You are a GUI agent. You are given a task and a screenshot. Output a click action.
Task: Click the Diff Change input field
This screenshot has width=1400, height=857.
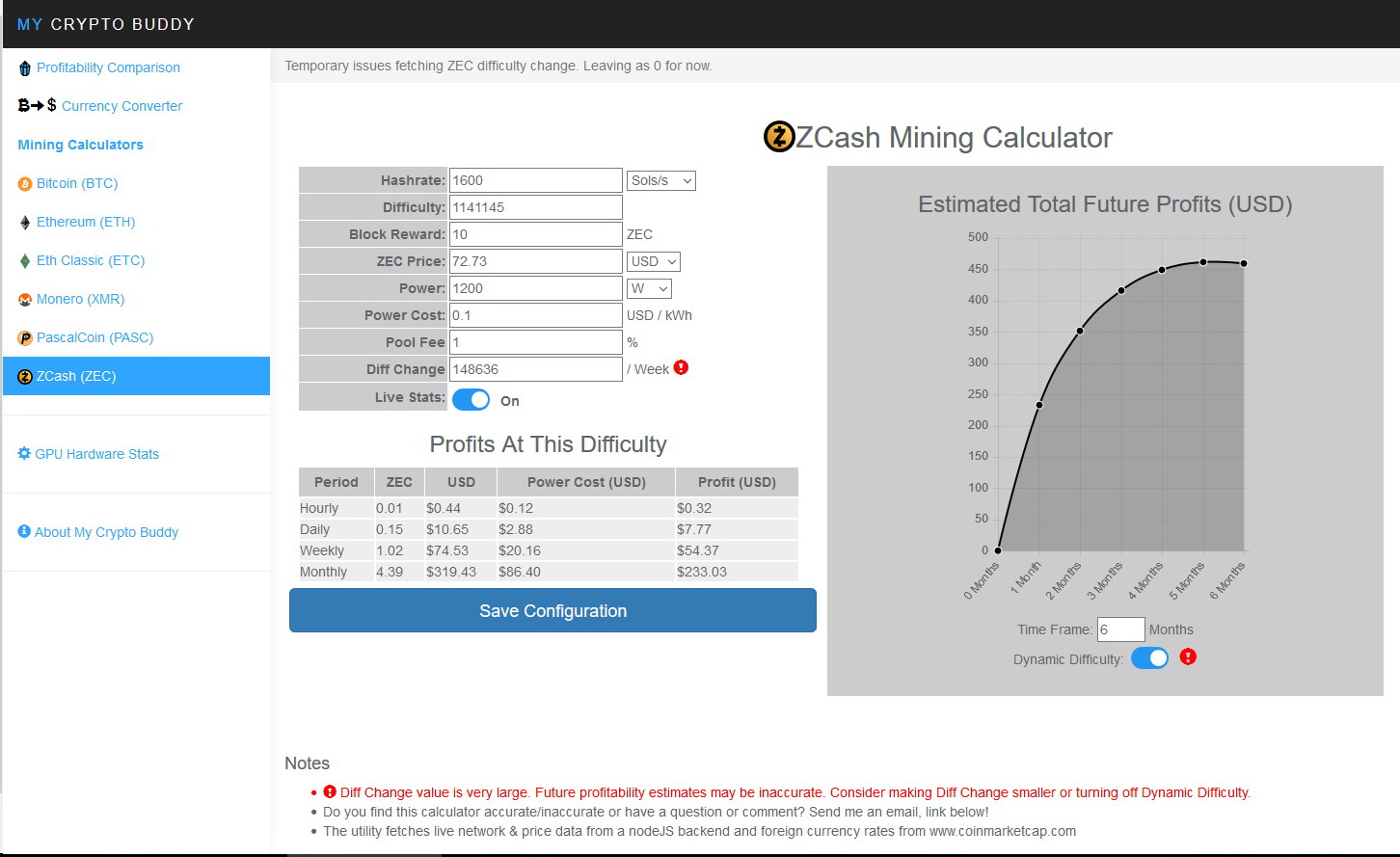point(536,369)
